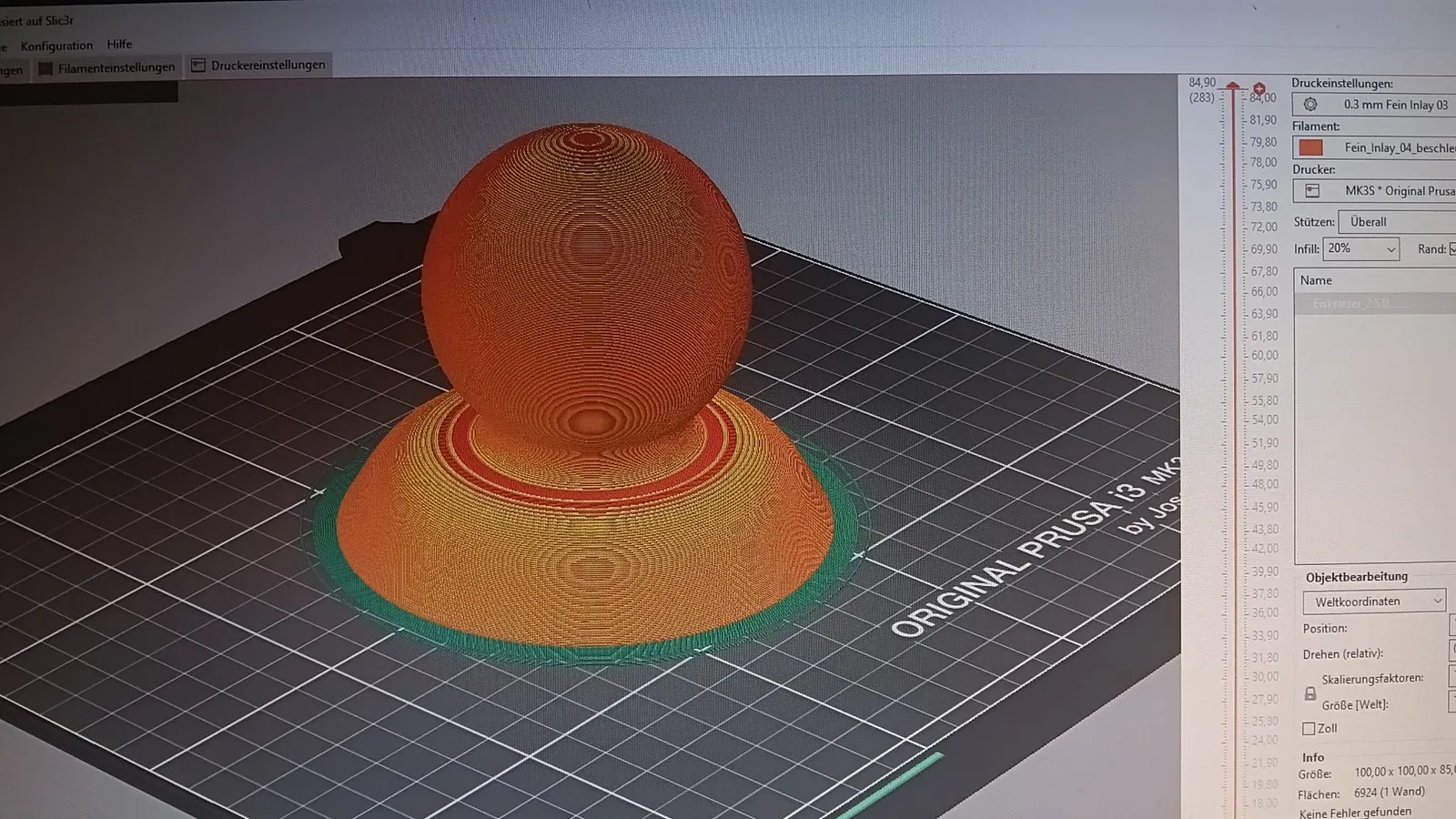The image size is (1456, 819).
Task: Open the Konfiguration menu
Action: click(56, 45)
